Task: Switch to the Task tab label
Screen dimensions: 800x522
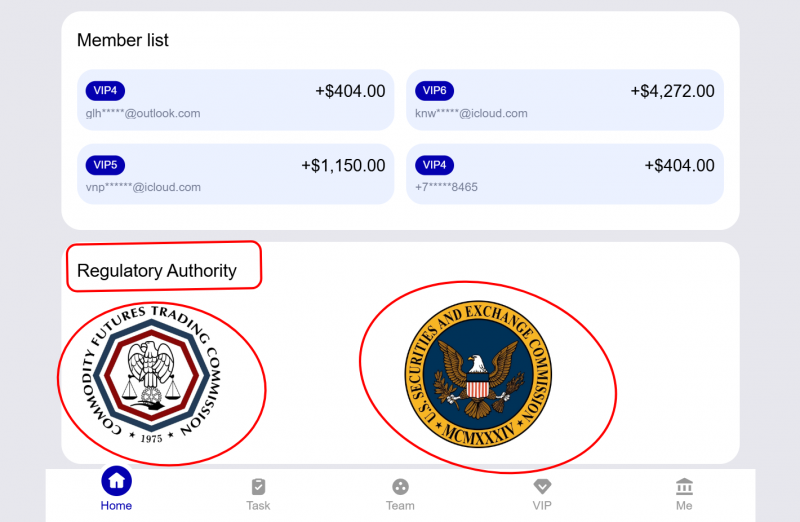Action: point(258,506)
